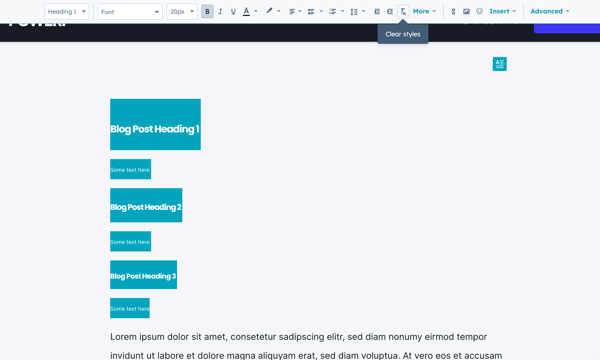The height and width of the screenshot is (360, 600).
Task: Click 'Some text here' under Heading 3
Action: point(130,308)
